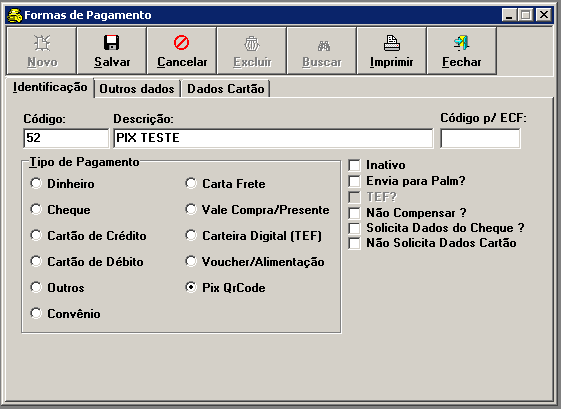The width and height of the screenshot is (561, 409).
Task: Click the Descrição field containing PIX TESTE
Action: pos(273,138)
